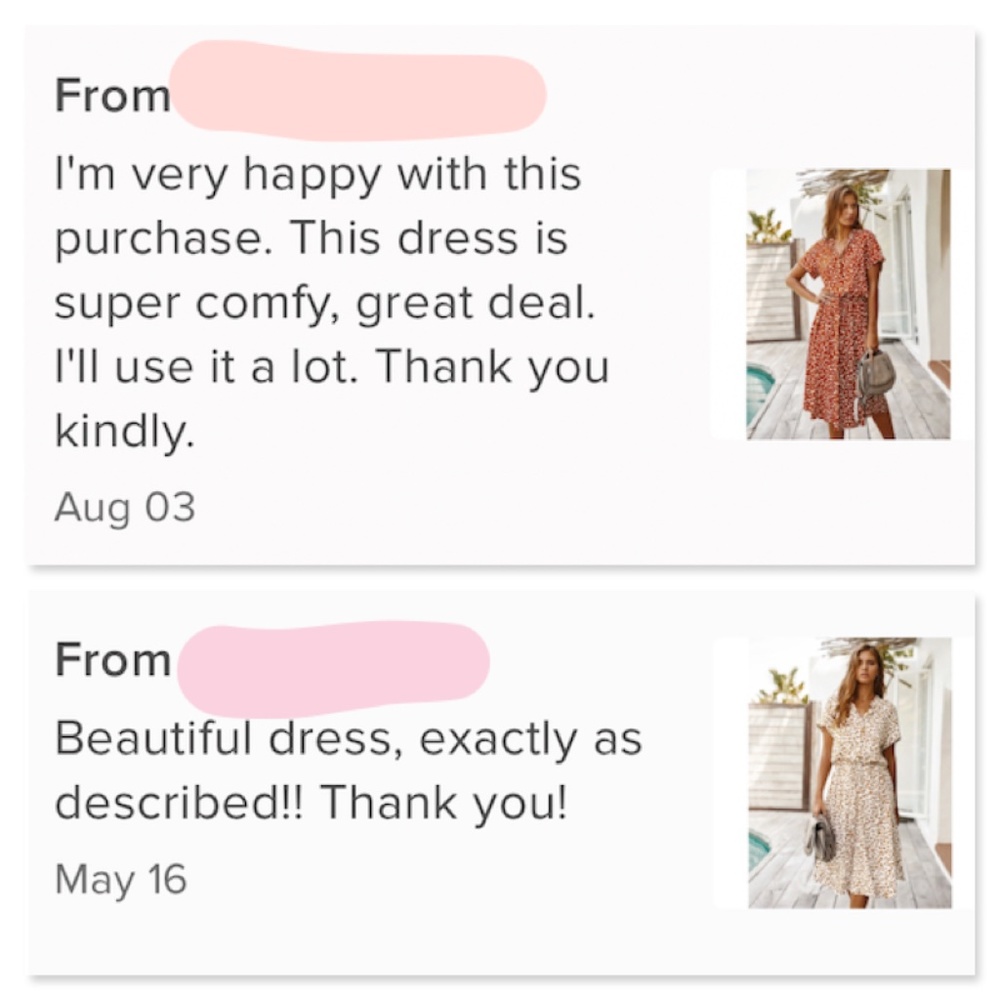Click the "Beautiful dress, exactly as" line

348,739
